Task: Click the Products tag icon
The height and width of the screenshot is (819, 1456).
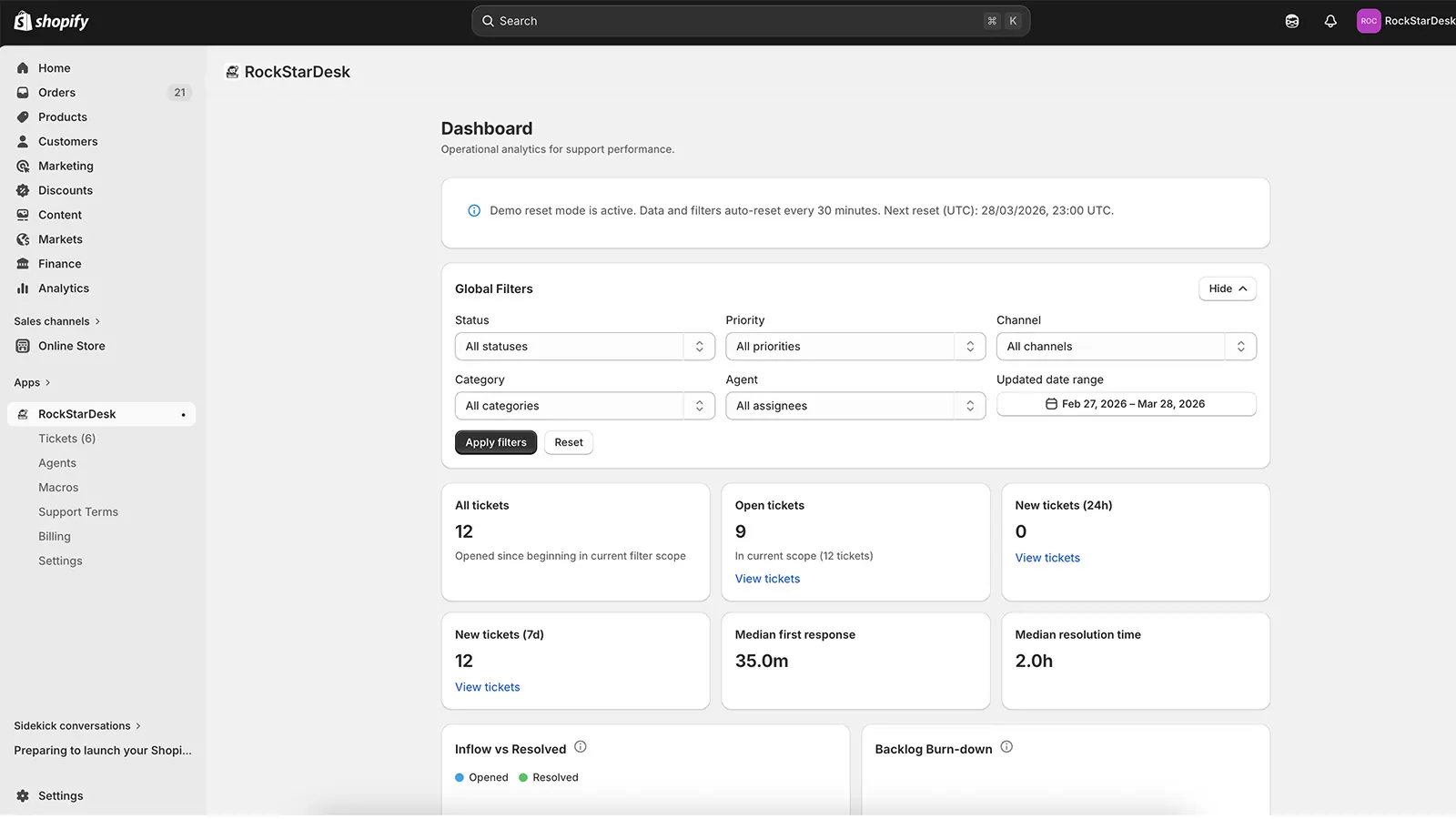Action: pos(23,117)
